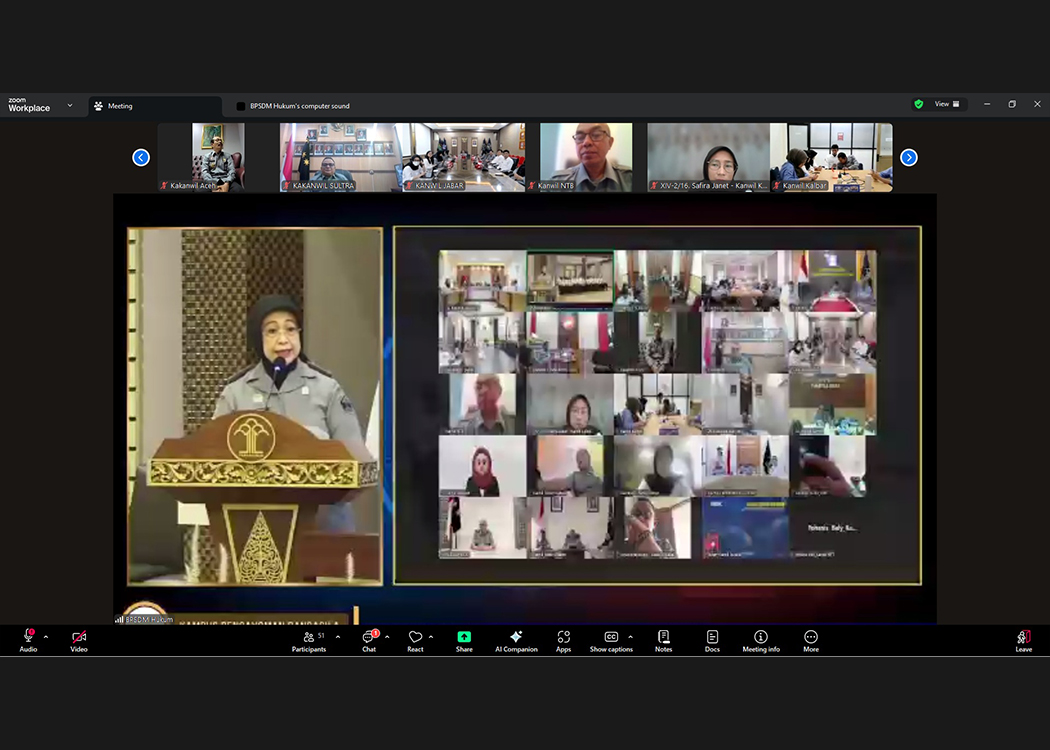The width and height of the screenshot is (1050, 750).
Task: Switch to the Meeting tab
Action: [x=120, y=106]
